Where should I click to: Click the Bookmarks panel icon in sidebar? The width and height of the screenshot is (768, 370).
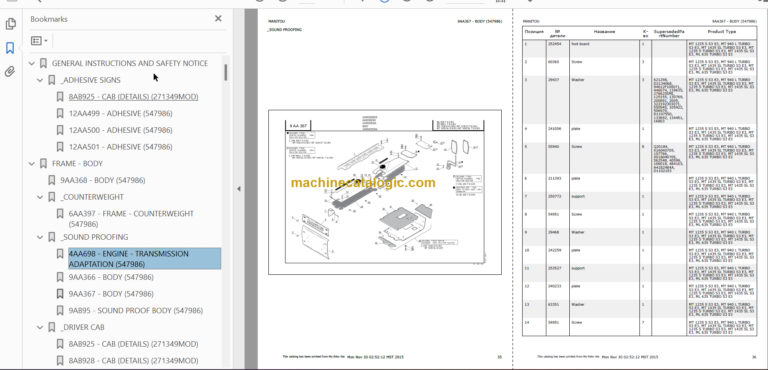coord(10,48)
